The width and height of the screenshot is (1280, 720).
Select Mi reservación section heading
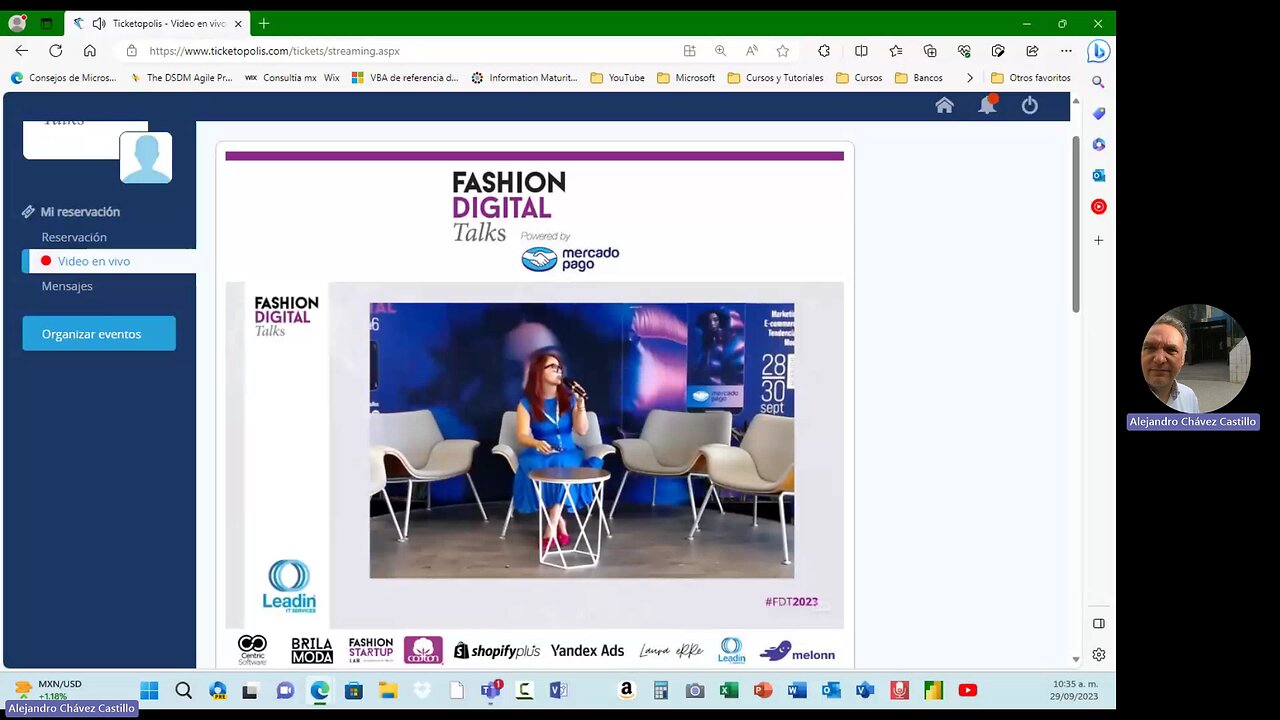(x=71, y=212)
